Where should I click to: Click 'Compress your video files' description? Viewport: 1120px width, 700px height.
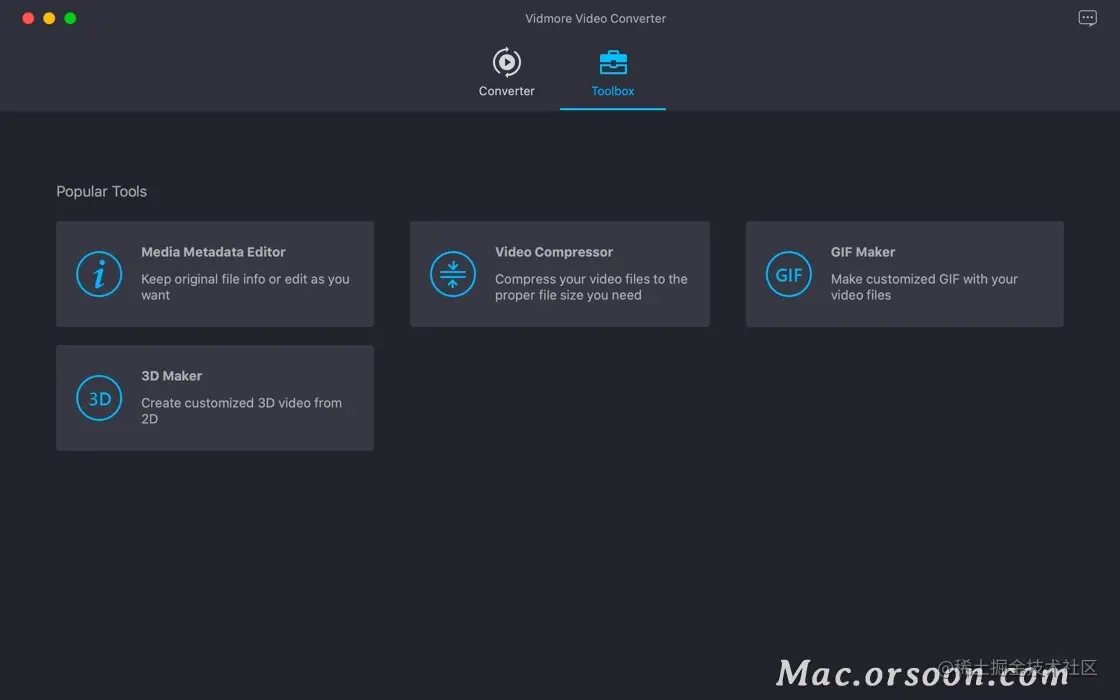(x=591, y=287)
